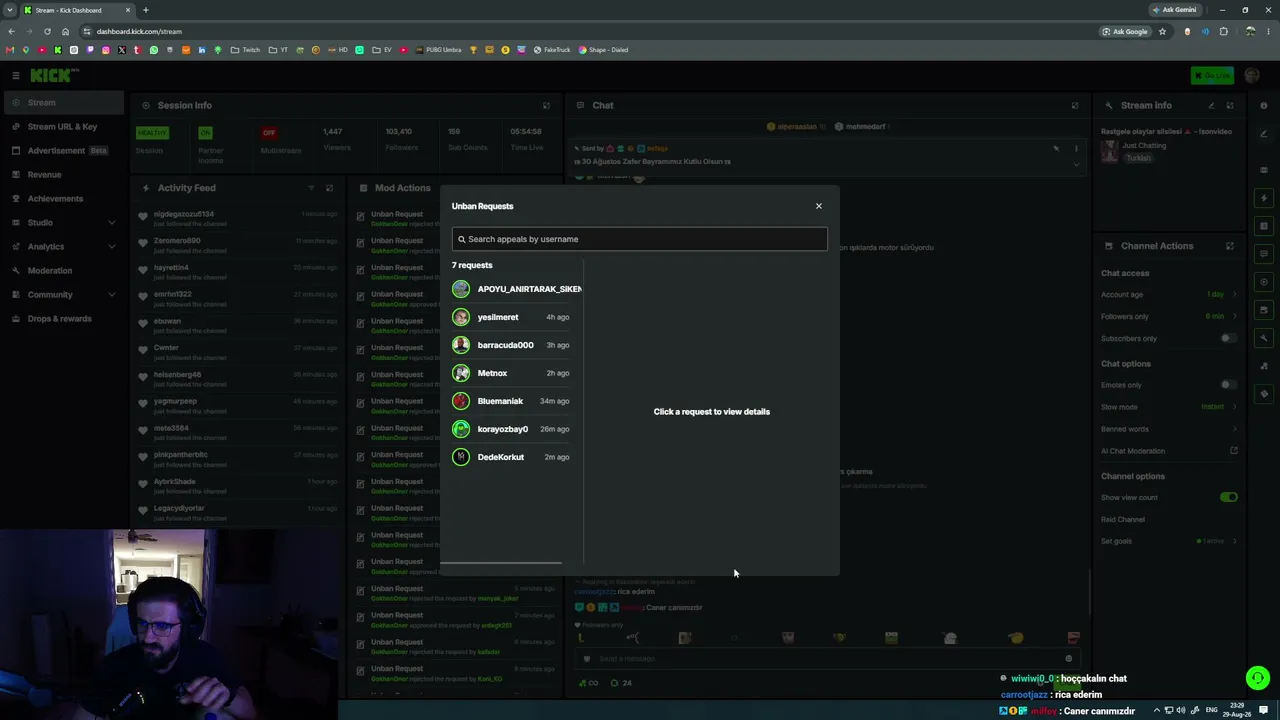Click the lightning bolt icon on right rail
Image resolution: width=1280 pixels, height=720 pixels.
pos(1264,198)
